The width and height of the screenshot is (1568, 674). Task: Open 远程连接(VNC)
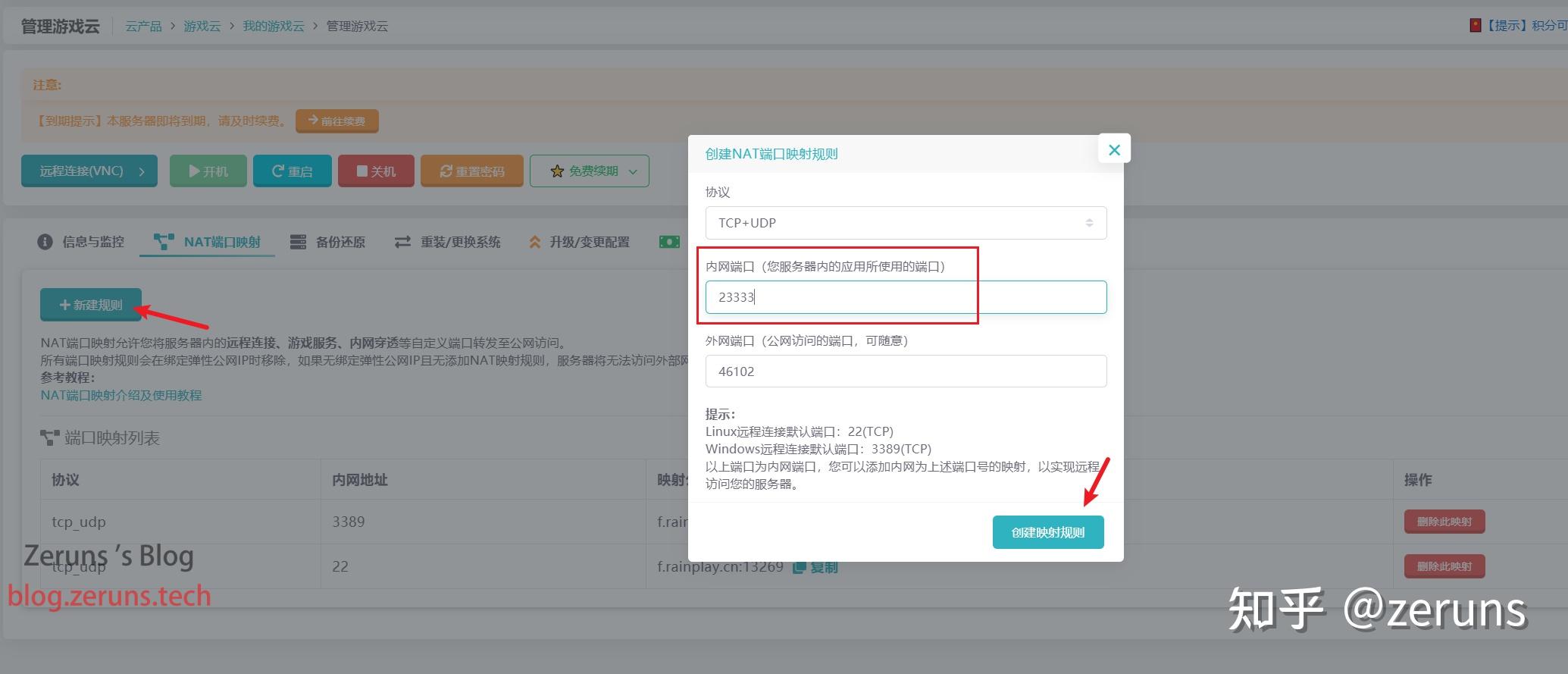89,171
